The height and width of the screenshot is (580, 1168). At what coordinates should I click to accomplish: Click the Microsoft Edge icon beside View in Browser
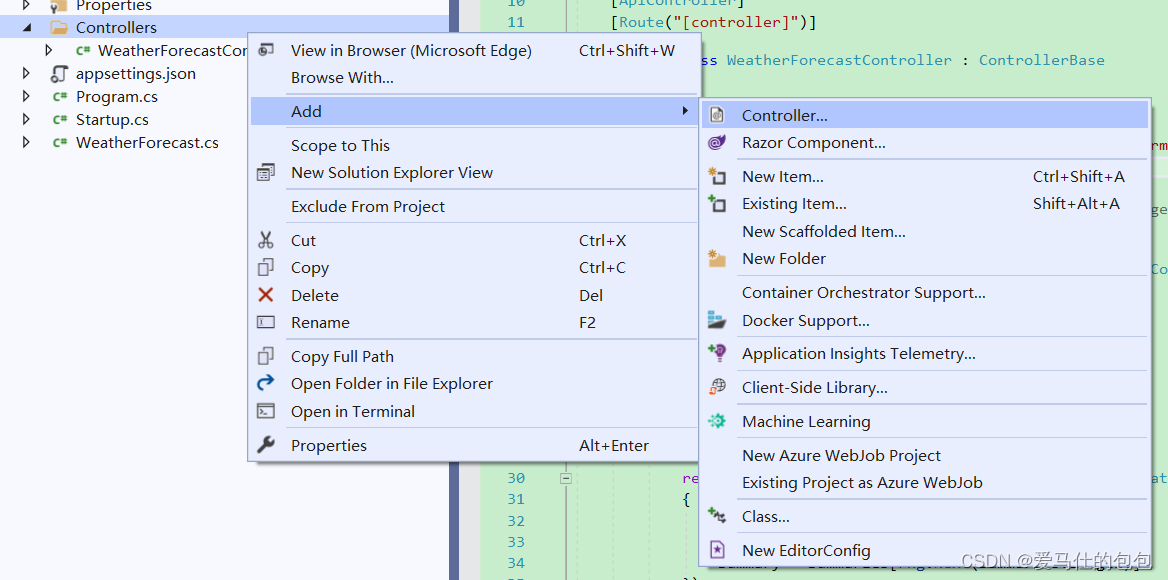pos(266,49)
